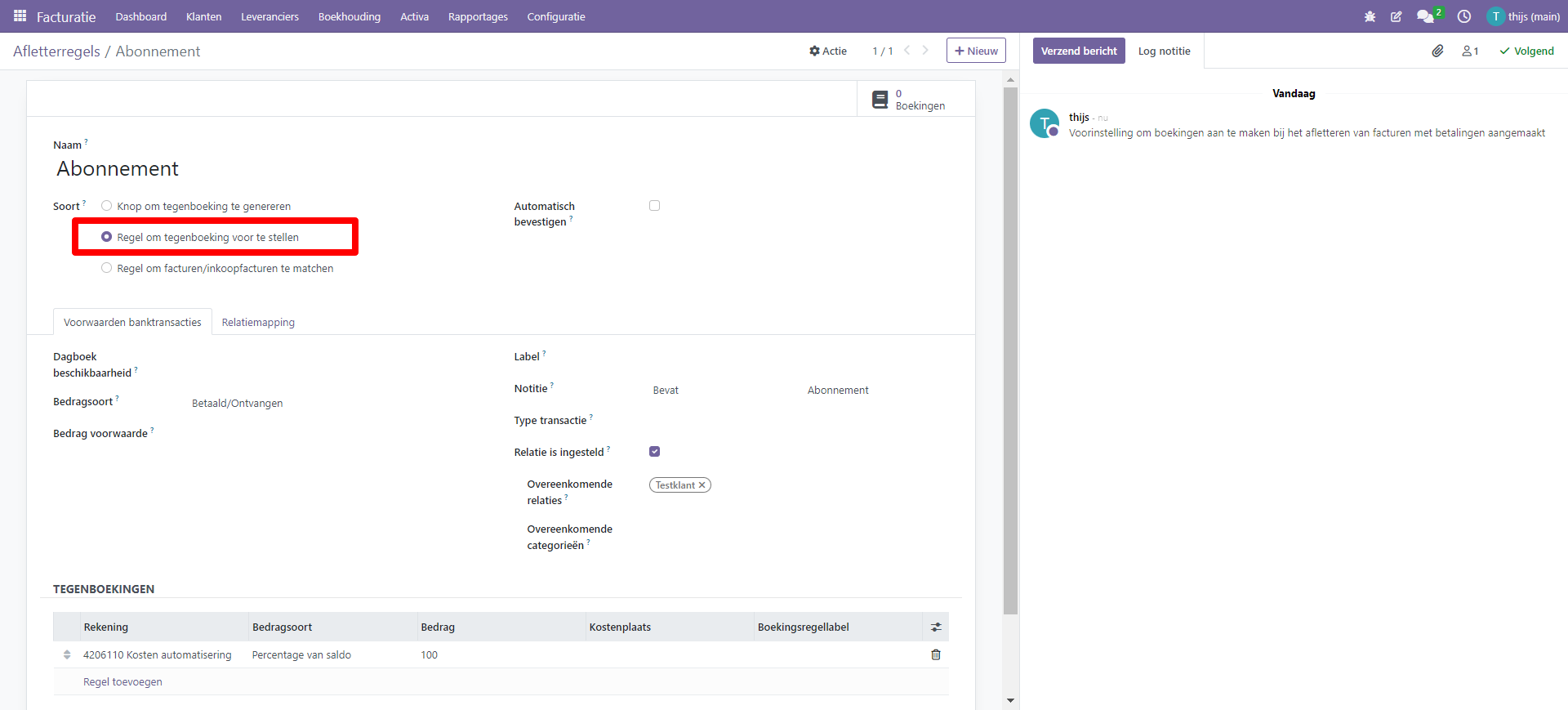1568x710 pixels.
Task: Select Knop om tegenboeking te genereren
Action: [x=107, y=206]
